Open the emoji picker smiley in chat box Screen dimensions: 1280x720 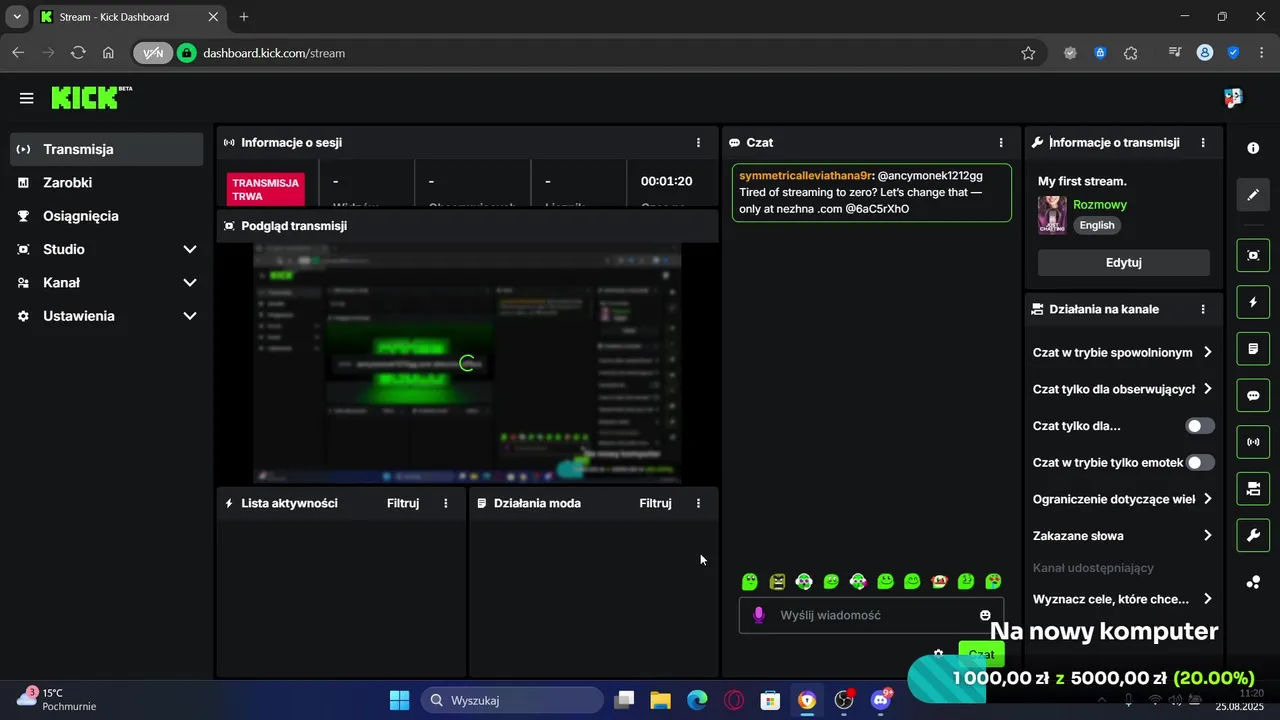coord(985,615)
